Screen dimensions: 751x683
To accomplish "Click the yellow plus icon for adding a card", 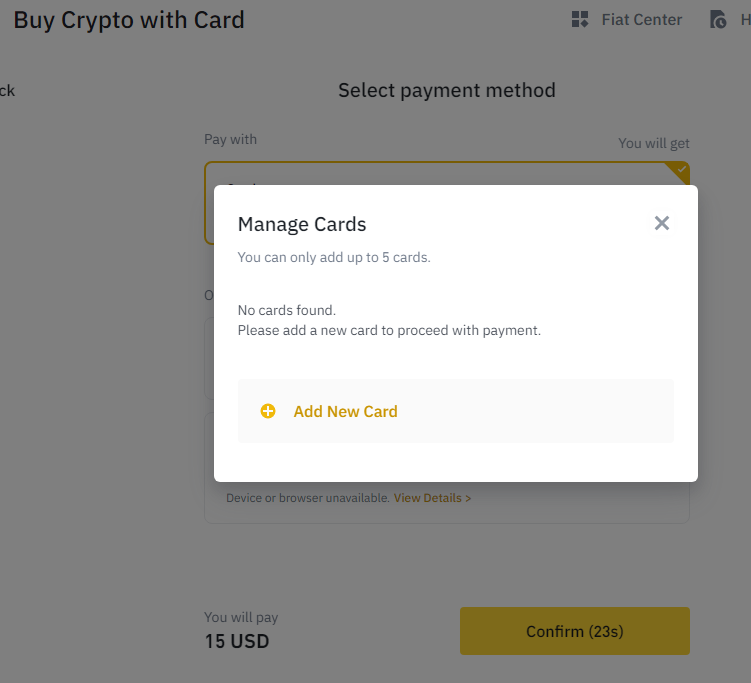I will point(268,411).
